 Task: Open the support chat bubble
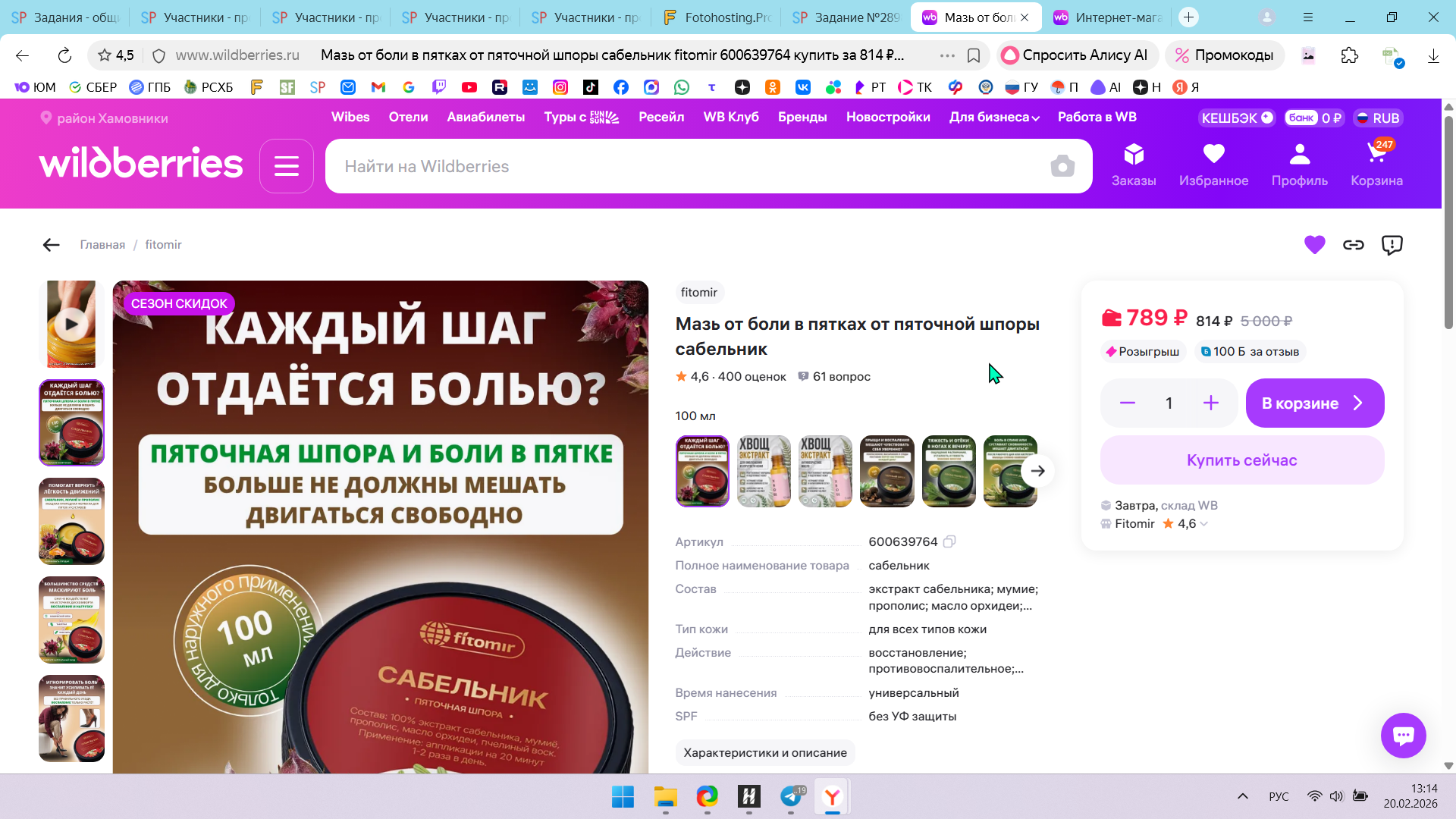[1402, 735]
